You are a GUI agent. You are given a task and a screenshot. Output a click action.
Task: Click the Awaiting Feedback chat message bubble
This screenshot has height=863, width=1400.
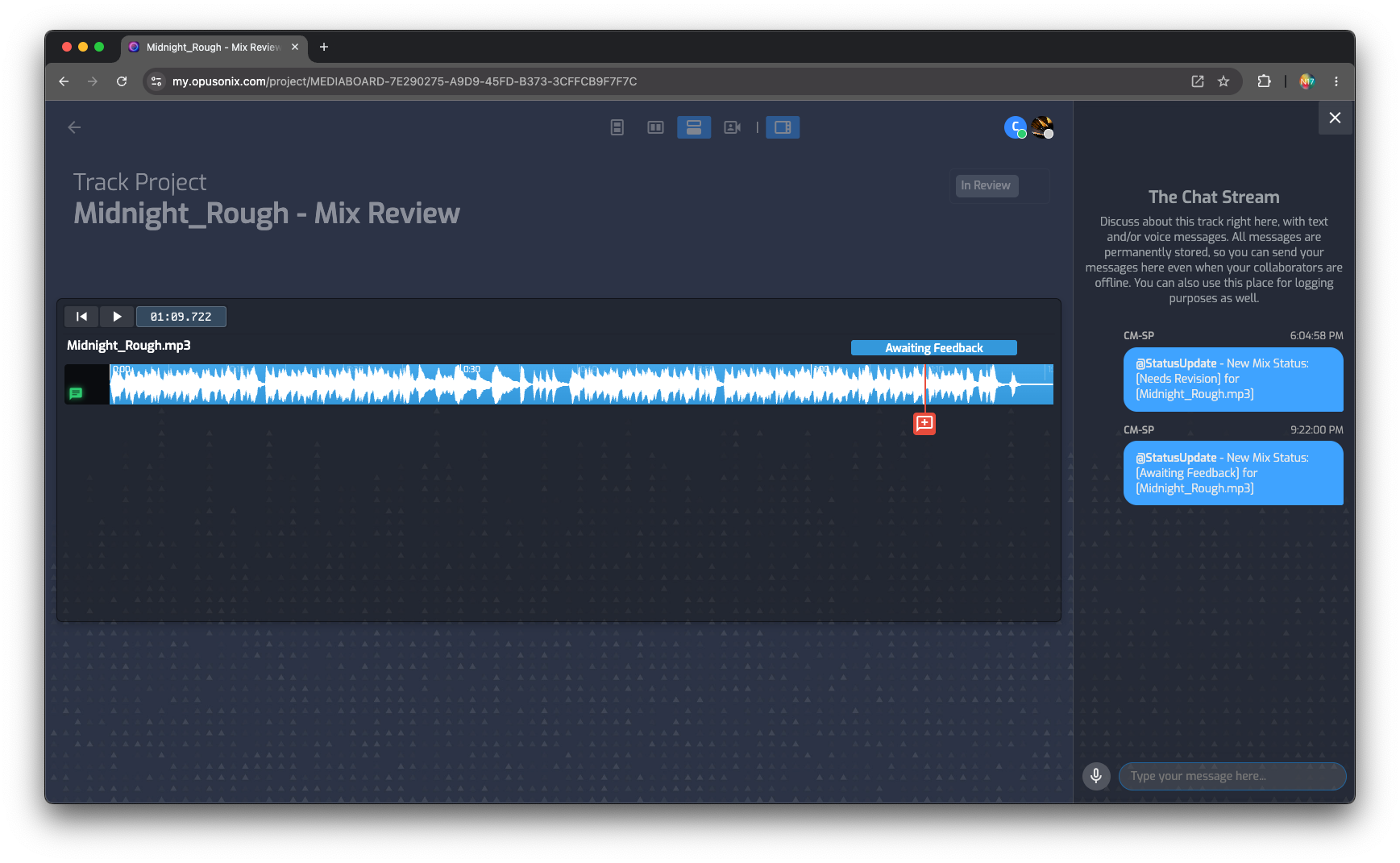pyautogui.click(x=1233, y=473)
